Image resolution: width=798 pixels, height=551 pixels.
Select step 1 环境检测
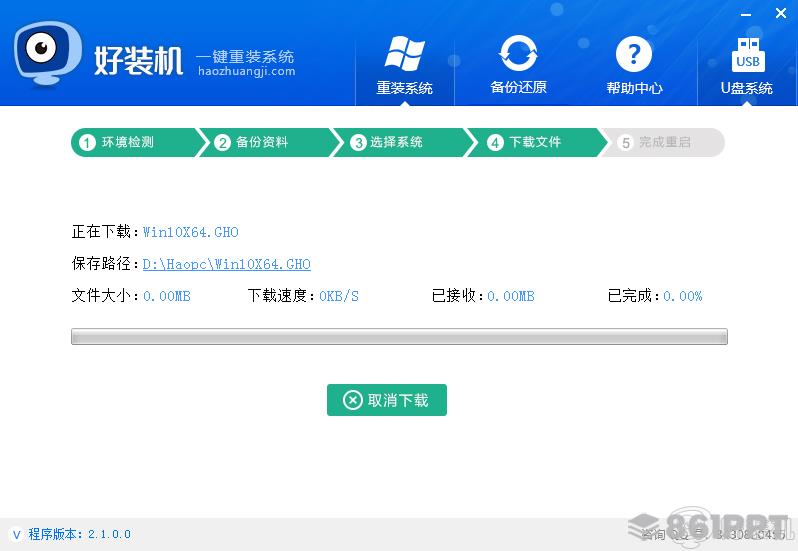135,142
